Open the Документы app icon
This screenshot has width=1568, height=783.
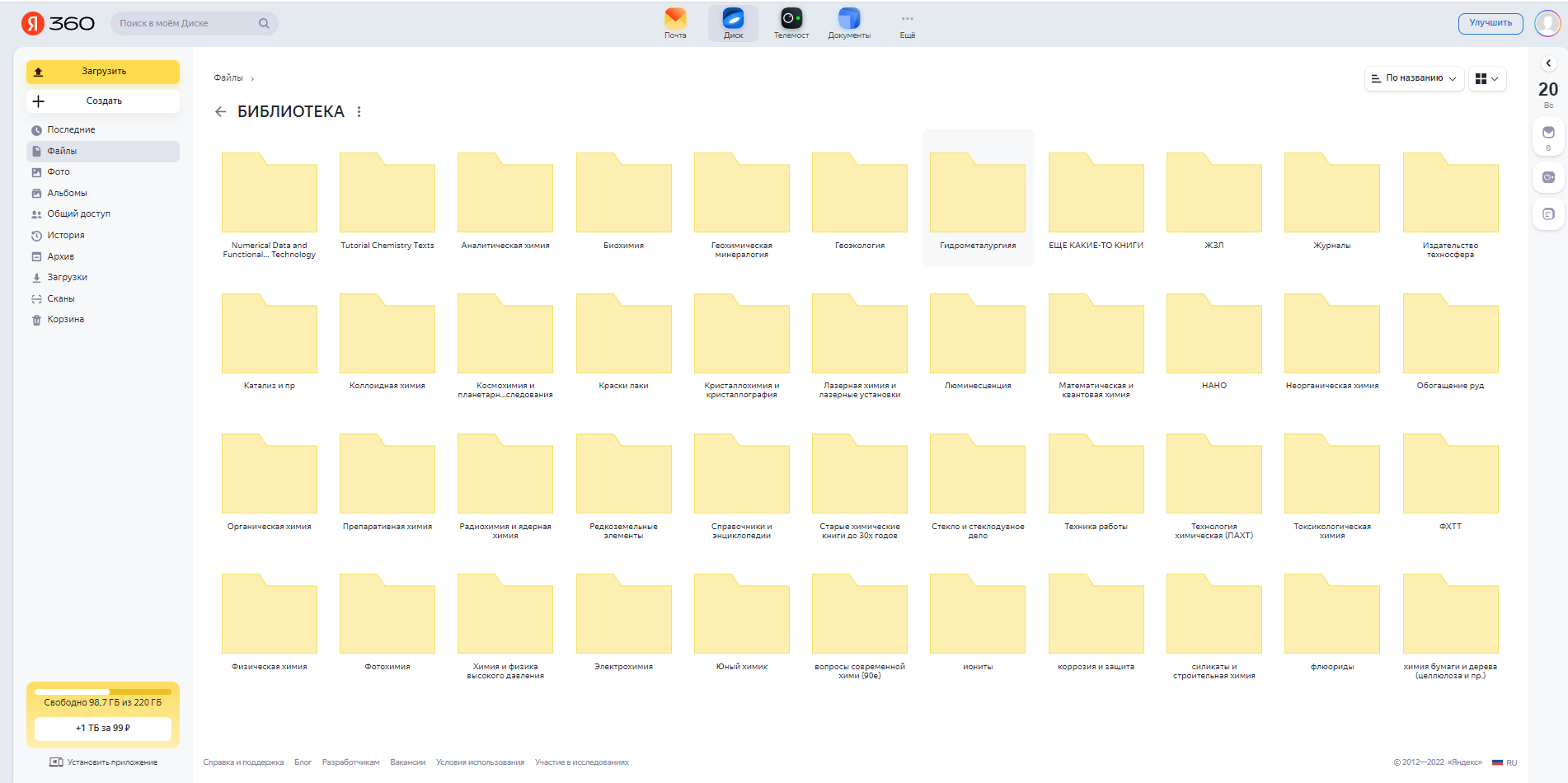849,23
